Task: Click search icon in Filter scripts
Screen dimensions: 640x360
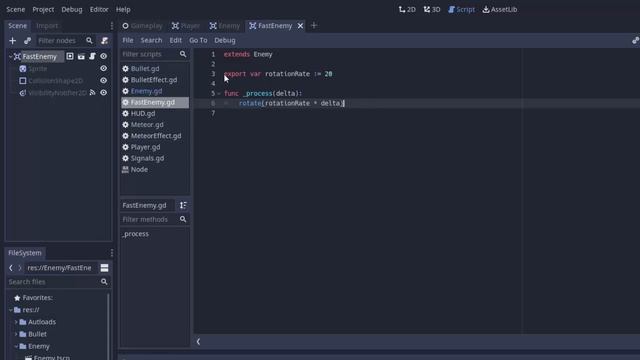Action: tap(183, 54)
